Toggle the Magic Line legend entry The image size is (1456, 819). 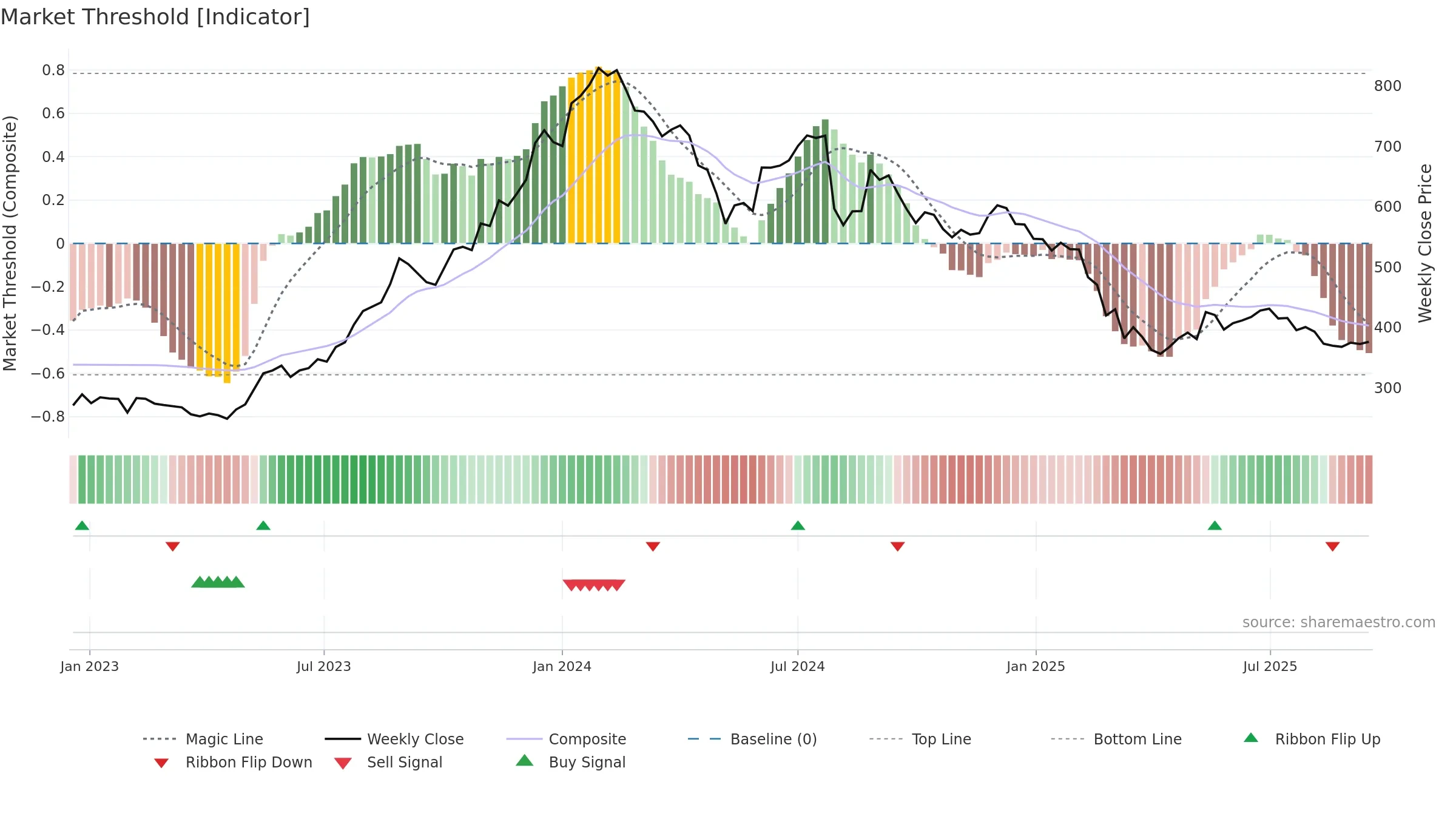[203, 739]
